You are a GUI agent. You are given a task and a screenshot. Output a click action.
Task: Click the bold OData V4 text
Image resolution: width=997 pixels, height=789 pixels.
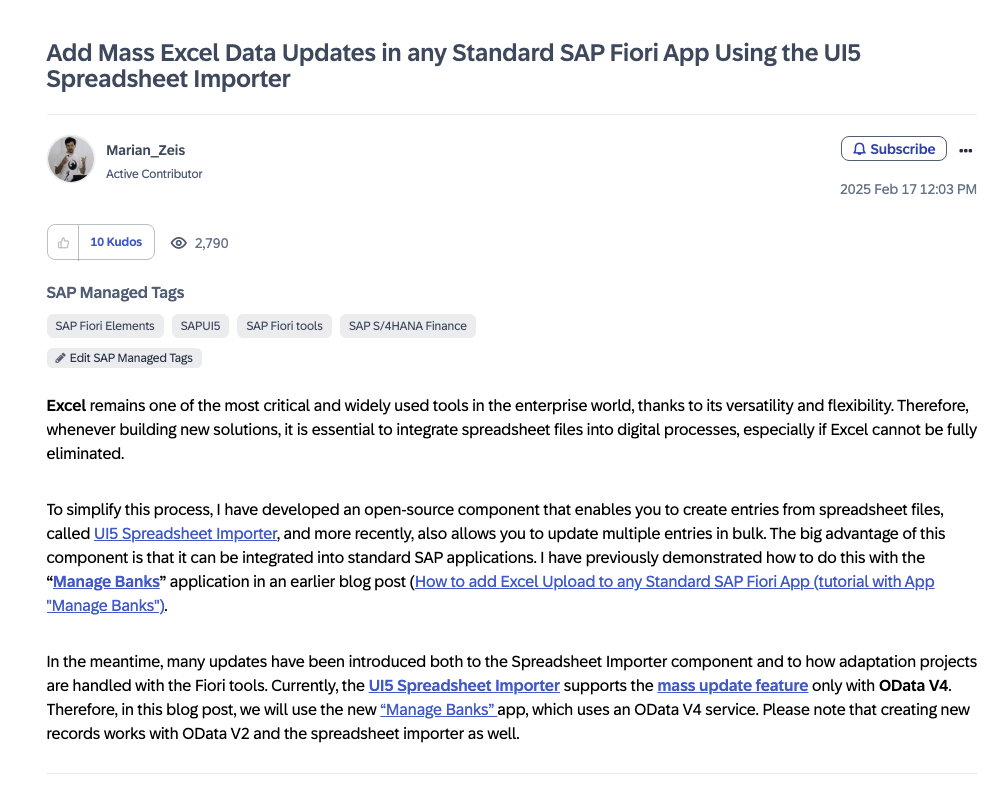point(913,686)
